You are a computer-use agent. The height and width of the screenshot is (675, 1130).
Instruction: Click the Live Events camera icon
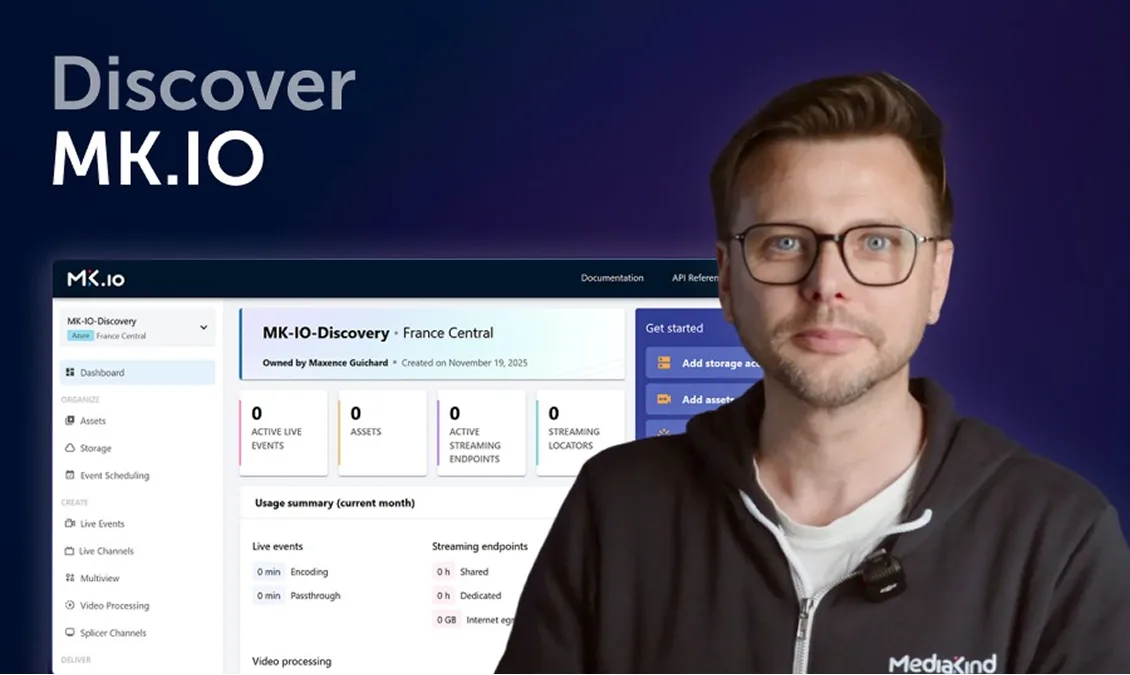point(70,524)
